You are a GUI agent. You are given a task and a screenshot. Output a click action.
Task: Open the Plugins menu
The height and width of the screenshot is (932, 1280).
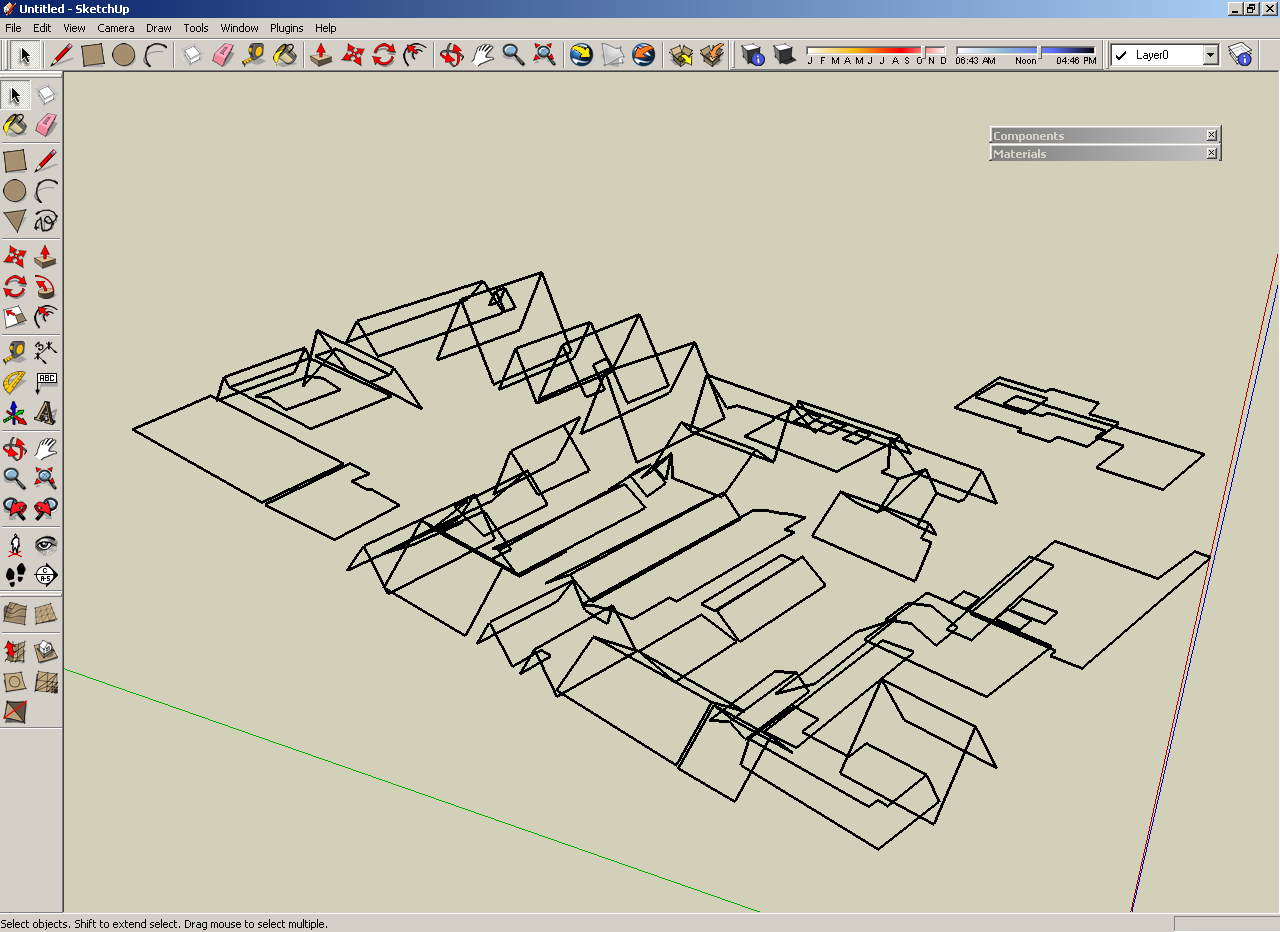pos(287,28)
